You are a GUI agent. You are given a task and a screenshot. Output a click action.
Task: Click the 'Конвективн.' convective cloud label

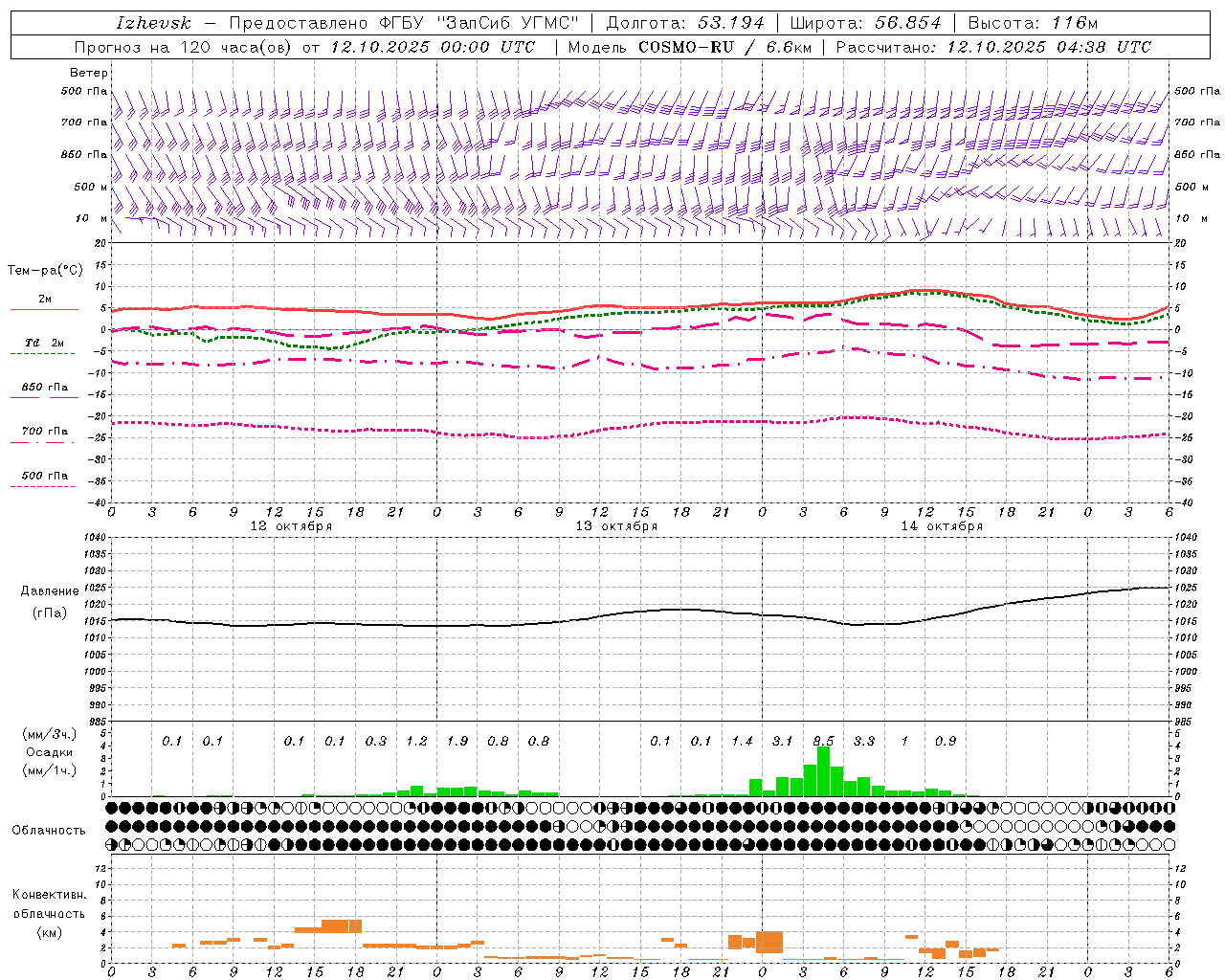pyautogui.click(x=49, y=895)
